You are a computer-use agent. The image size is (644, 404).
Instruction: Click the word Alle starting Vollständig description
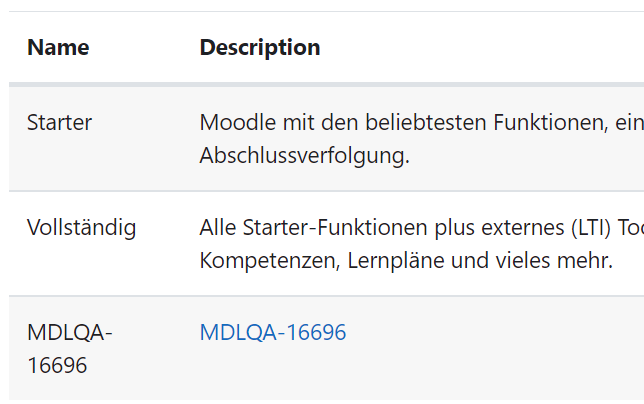point(218,227)
